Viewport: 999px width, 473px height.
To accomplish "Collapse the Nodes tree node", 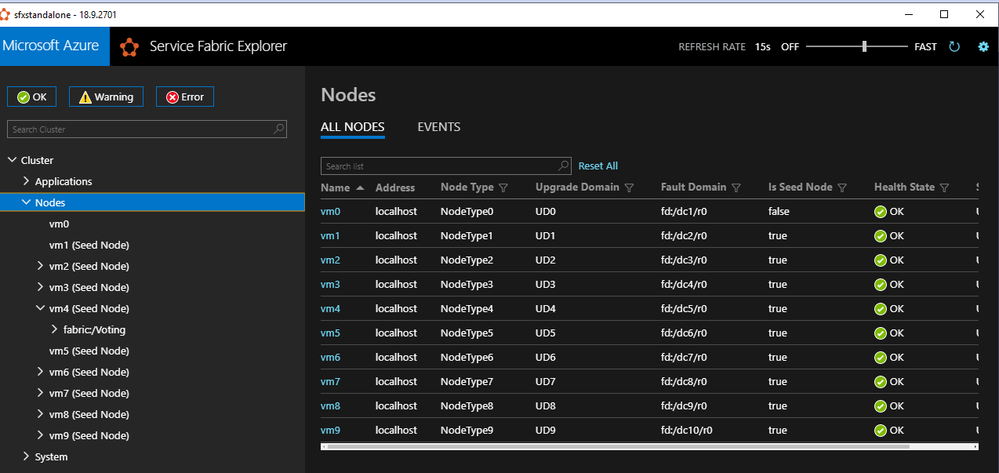I will click(26, 202).
